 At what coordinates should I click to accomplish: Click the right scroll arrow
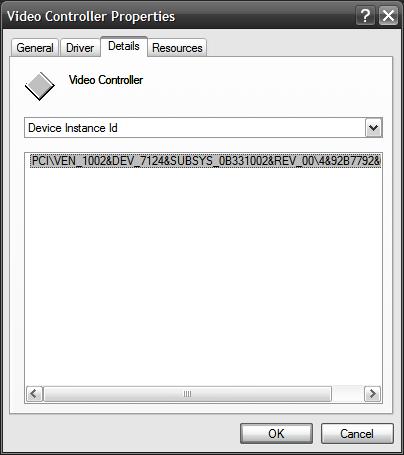point(372,394)
